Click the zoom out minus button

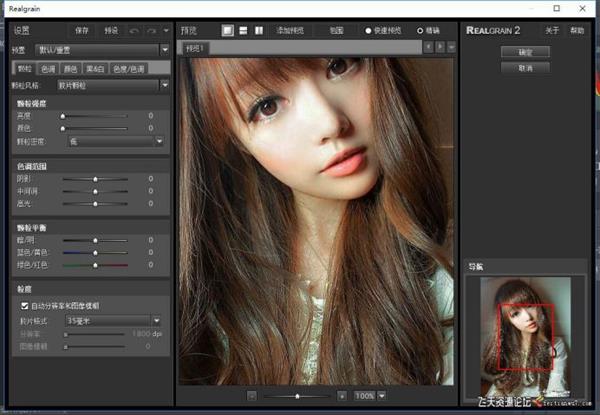pyautogui.click(x=252, y=396)
